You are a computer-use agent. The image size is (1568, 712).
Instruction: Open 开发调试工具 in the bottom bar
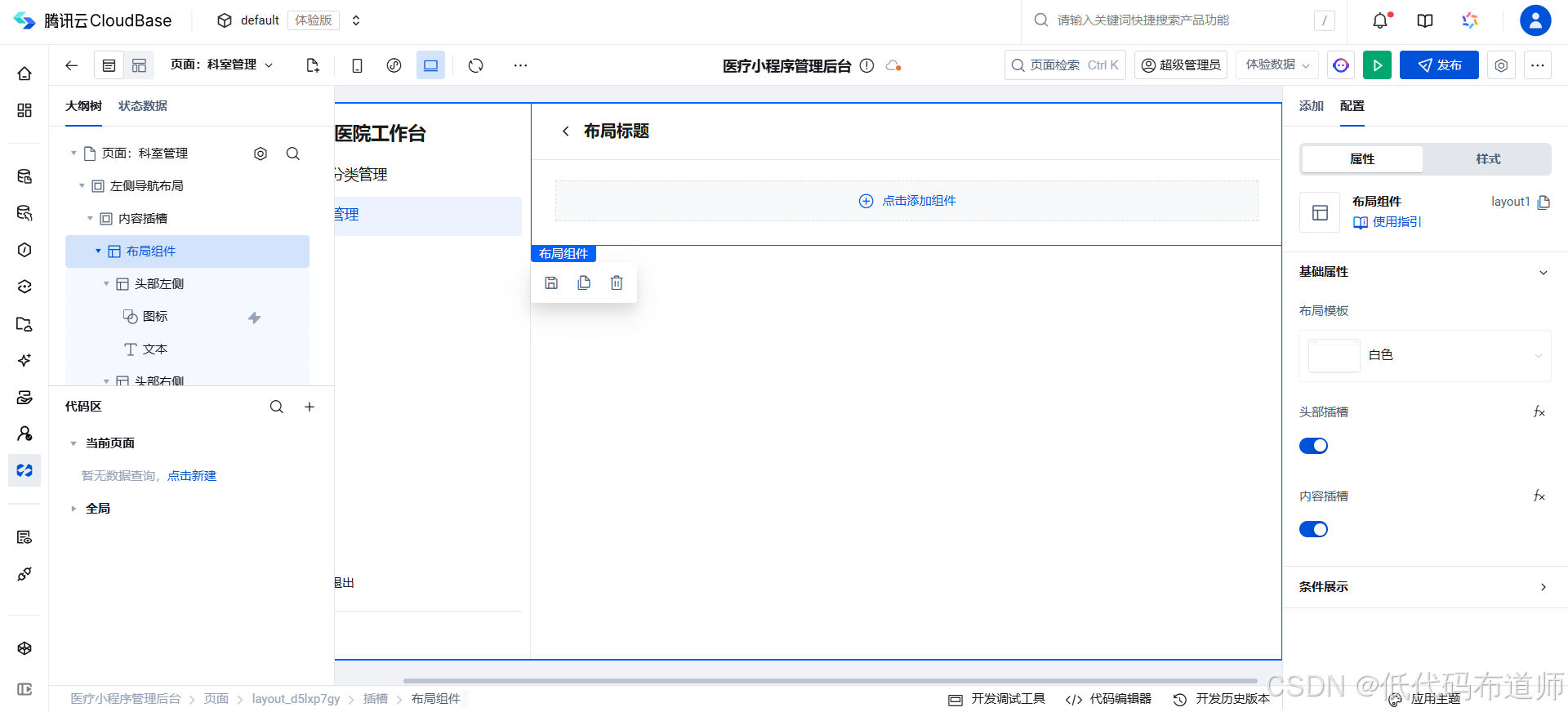(997, 699)
